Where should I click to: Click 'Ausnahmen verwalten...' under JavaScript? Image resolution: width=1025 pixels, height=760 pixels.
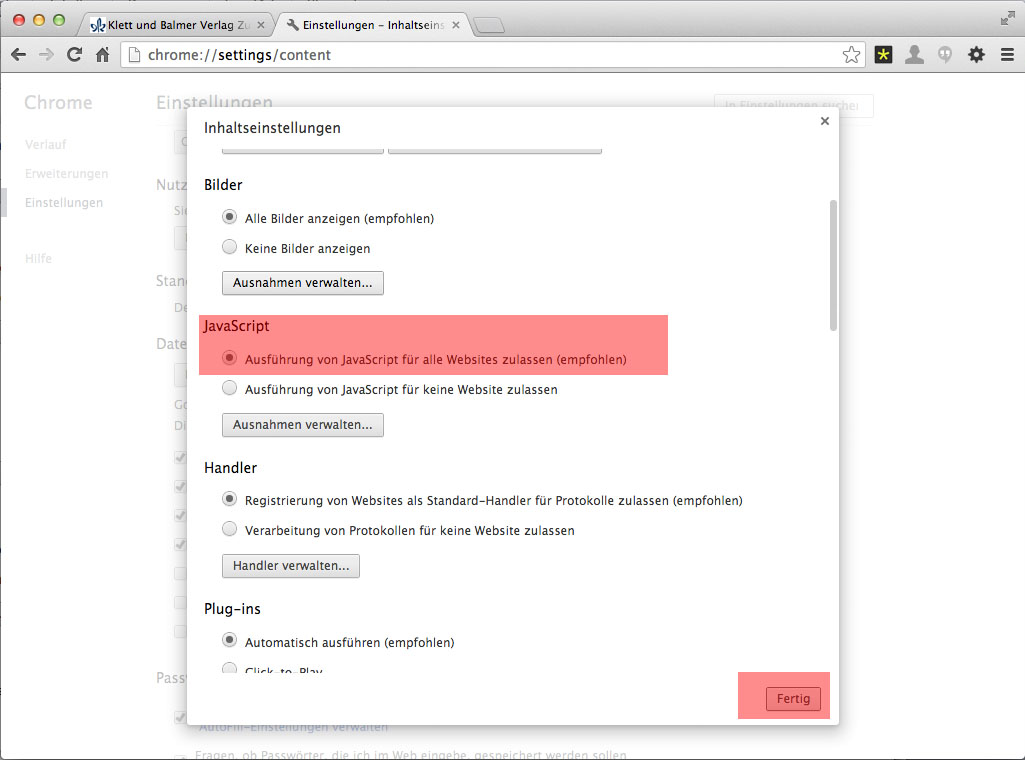tap(302, 425)
